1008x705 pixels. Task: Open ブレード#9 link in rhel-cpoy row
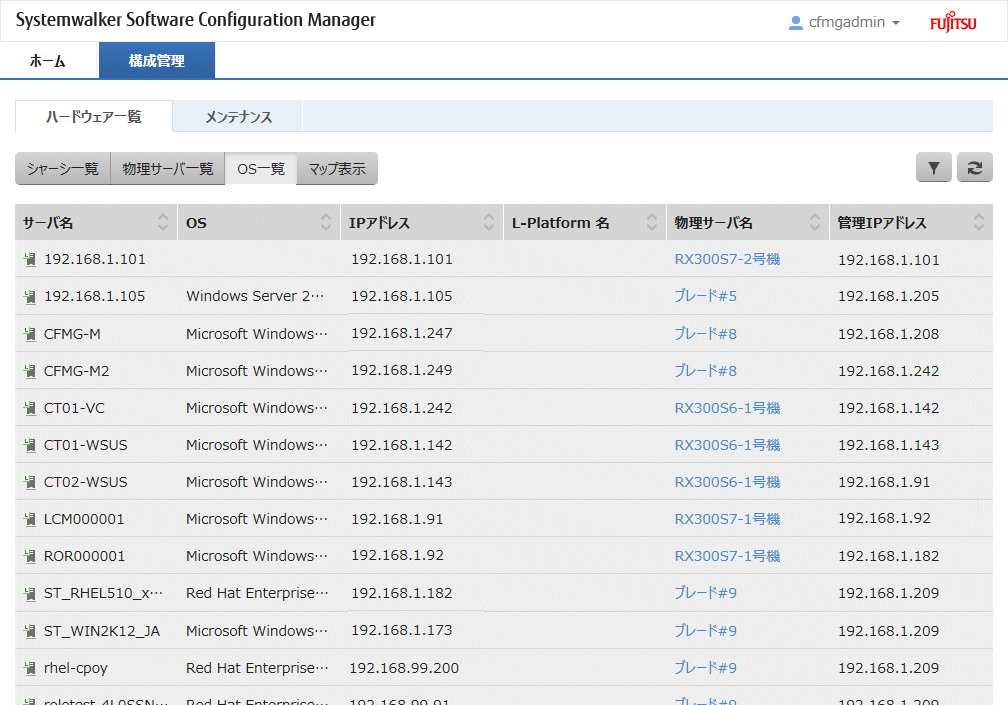705,668
